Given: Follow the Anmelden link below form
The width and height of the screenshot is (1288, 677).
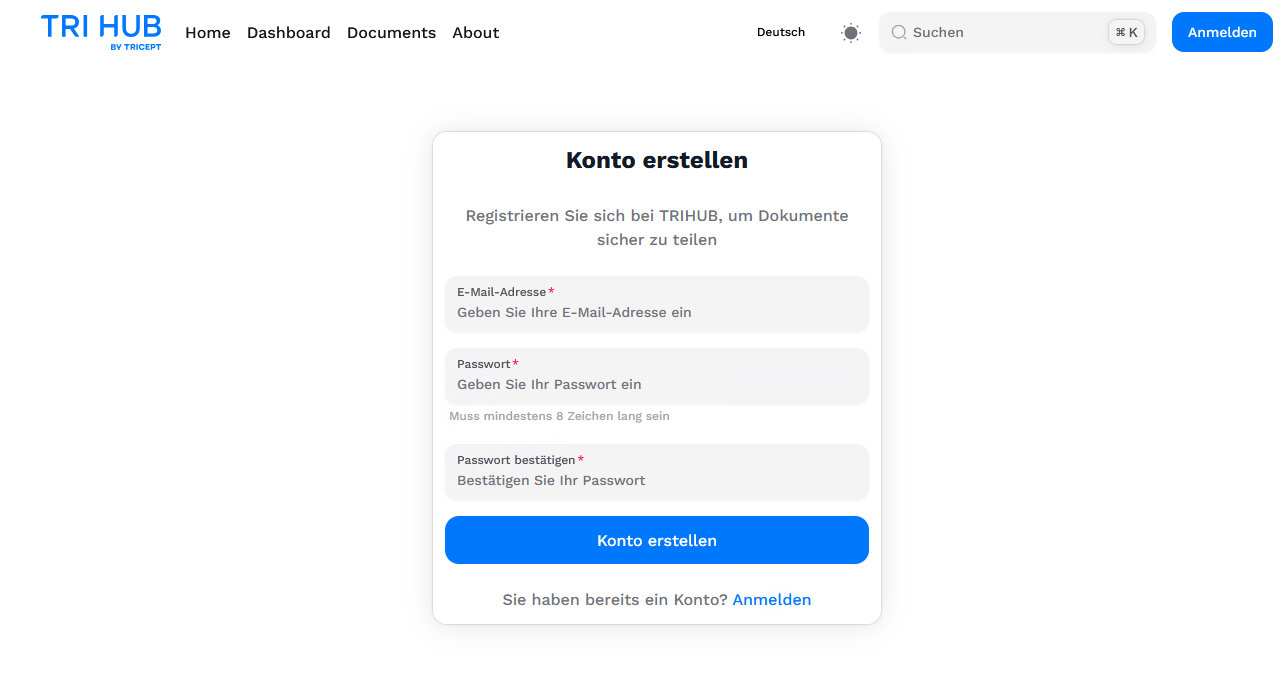Looking at the screenshot, I should point(772,600).
